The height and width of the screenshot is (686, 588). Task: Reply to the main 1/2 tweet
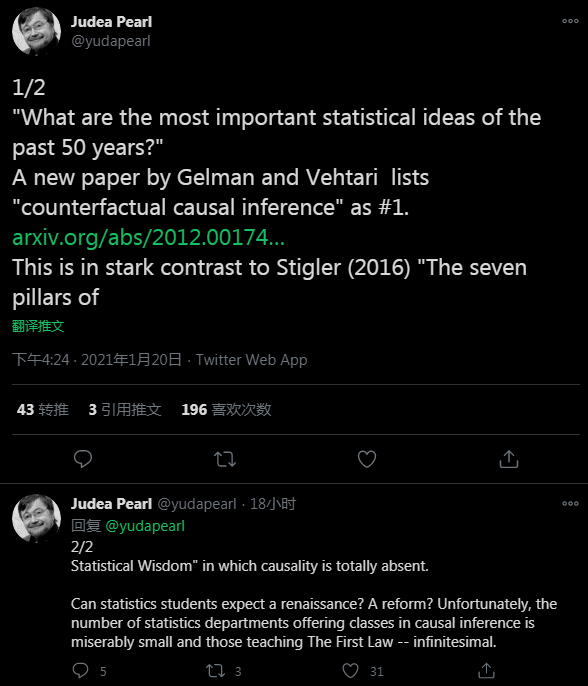point(83,459)
